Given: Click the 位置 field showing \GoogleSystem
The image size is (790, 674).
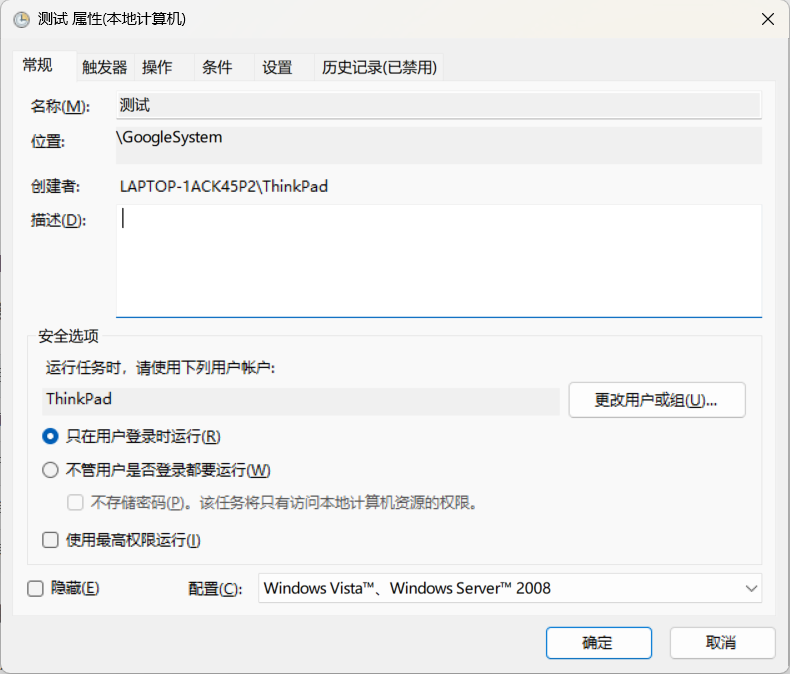Looking at the screenshot, I should 438,145.
